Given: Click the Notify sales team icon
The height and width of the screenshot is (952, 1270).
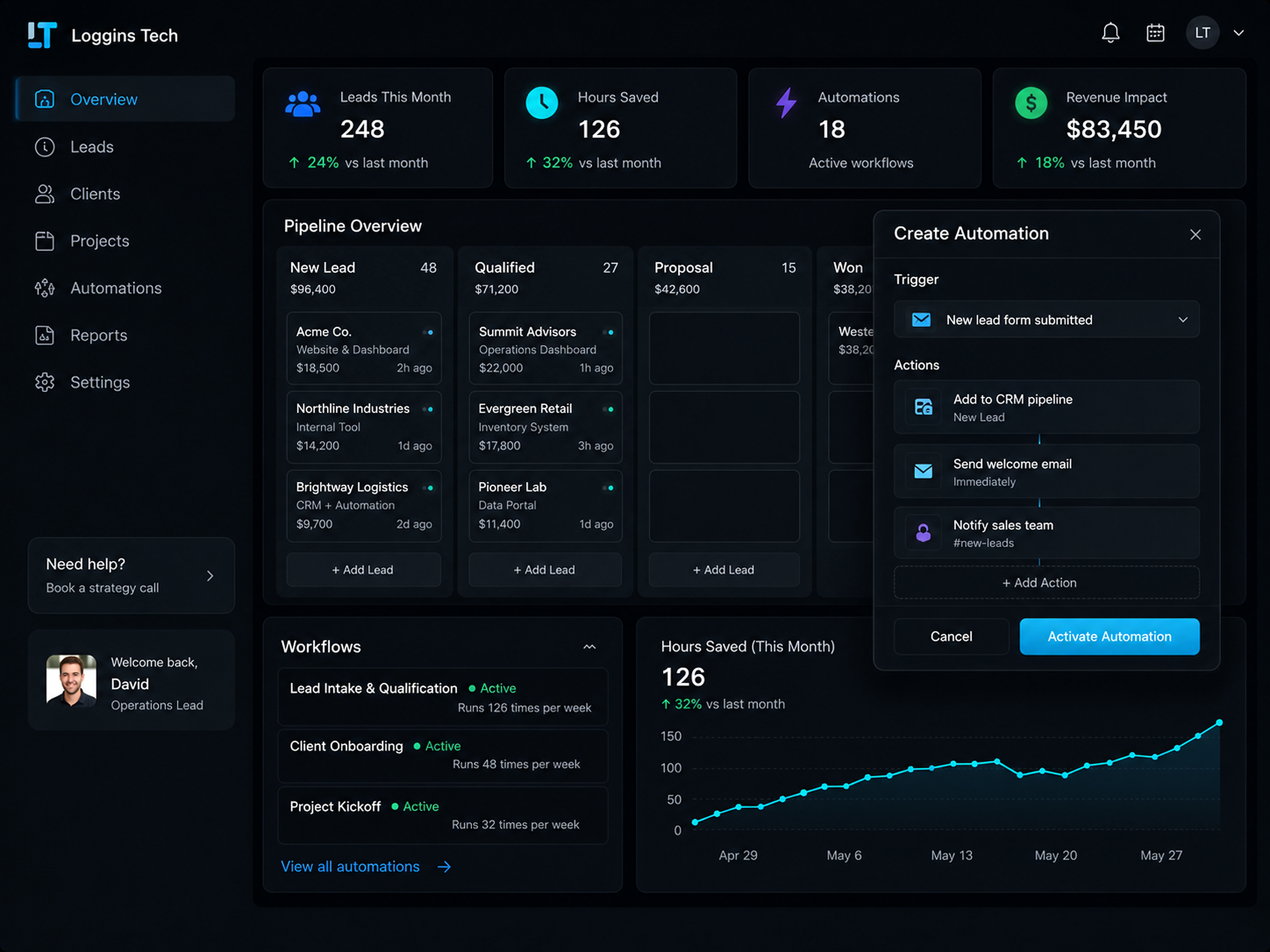Looking at the screenshot, I should point(923,533).
